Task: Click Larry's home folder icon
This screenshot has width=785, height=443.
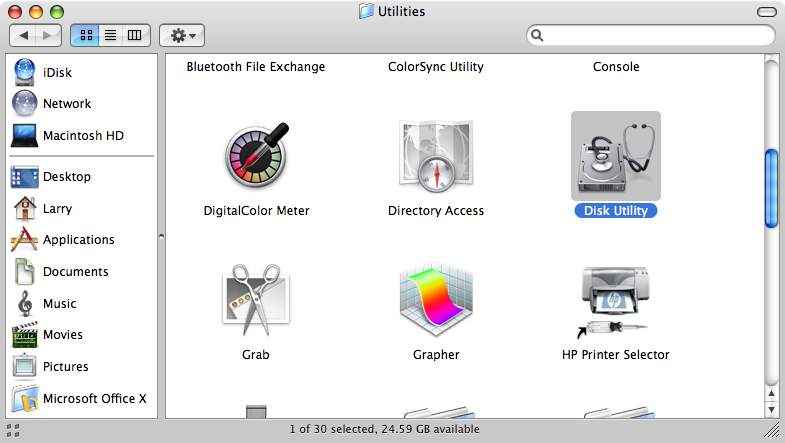Action: pyautogui.click(x=25, y=208)
